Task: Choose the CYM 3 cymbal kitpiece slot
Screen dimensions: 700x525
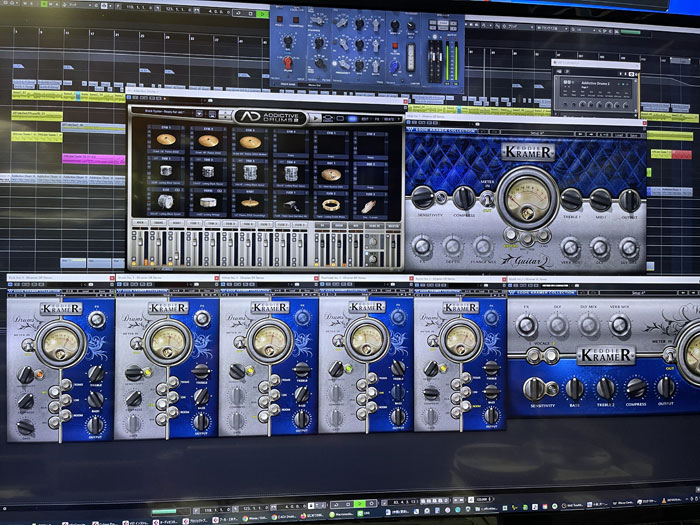Action: 250,142
